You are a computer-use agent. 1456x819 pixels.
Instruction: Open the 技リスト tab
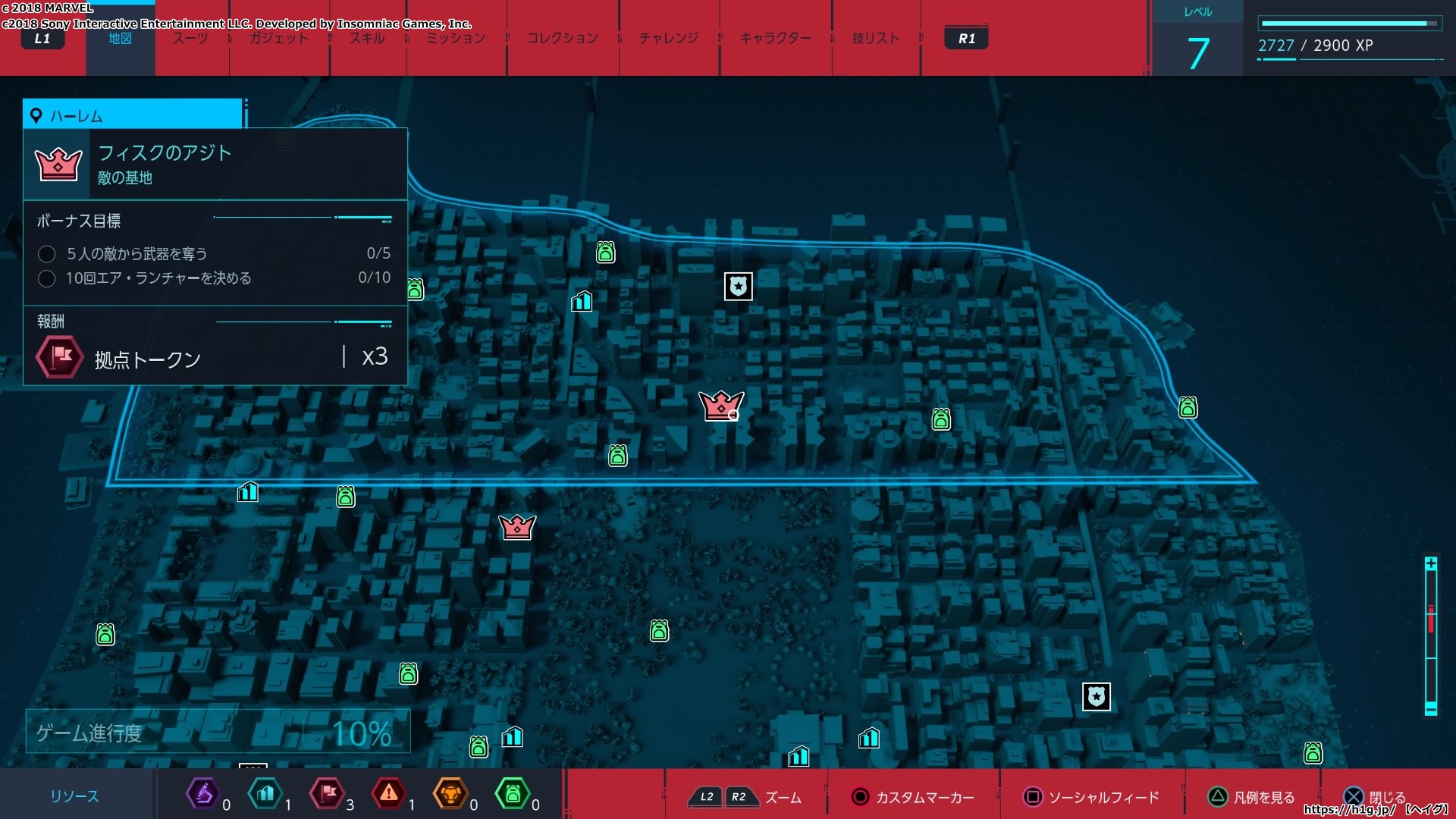click(x=876, y=38)
